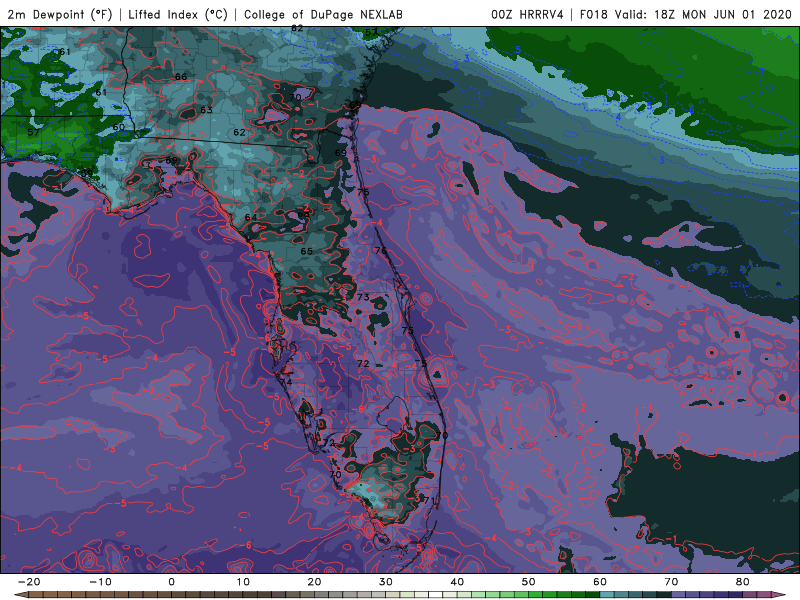The image size is (800, 600).
Task: Click the 30 label on the color scale
Action: click(386, 582)
